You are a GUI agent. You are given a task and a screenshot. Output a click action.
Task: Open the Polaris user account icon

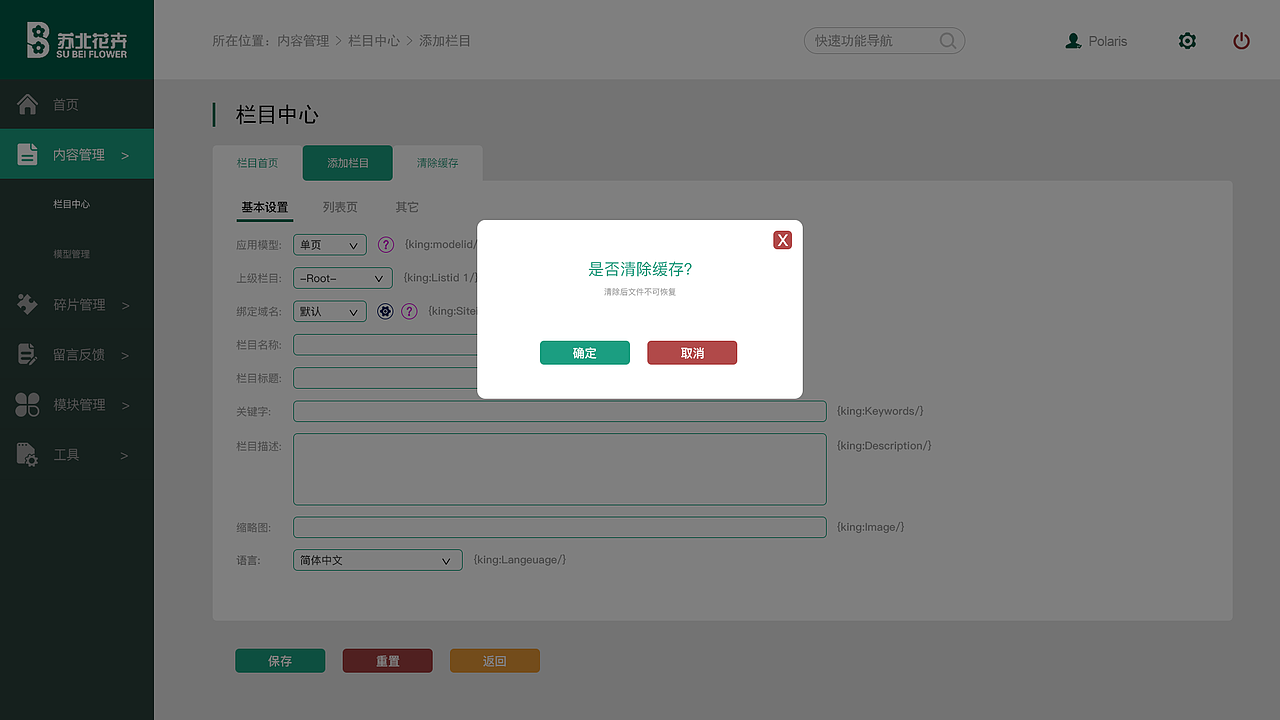point(1073,41)
